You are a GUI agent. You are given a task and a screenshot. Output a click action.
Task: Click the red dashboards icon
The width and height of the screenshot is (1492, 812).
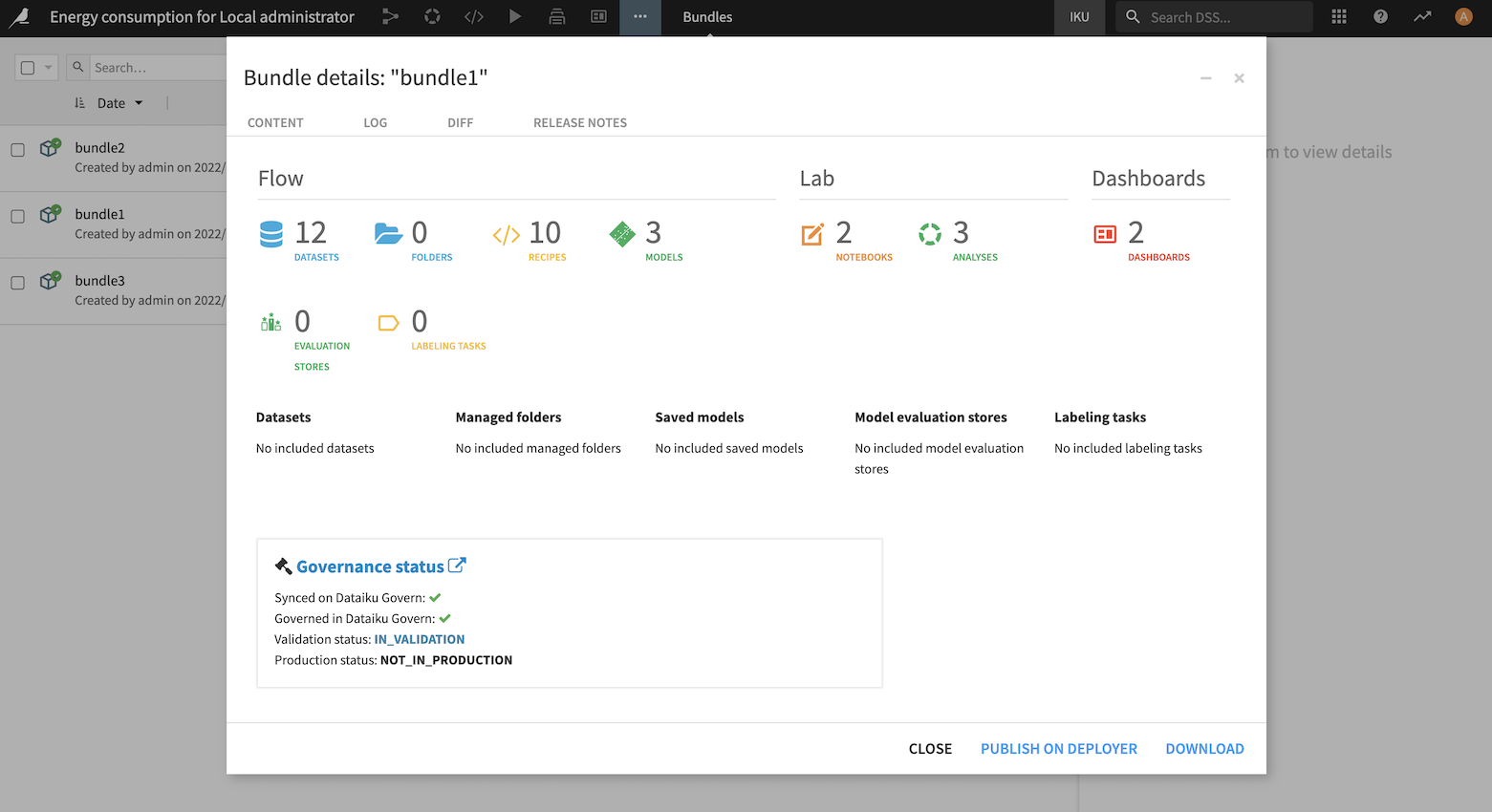pyautogui.click(x=1105, y=234)
